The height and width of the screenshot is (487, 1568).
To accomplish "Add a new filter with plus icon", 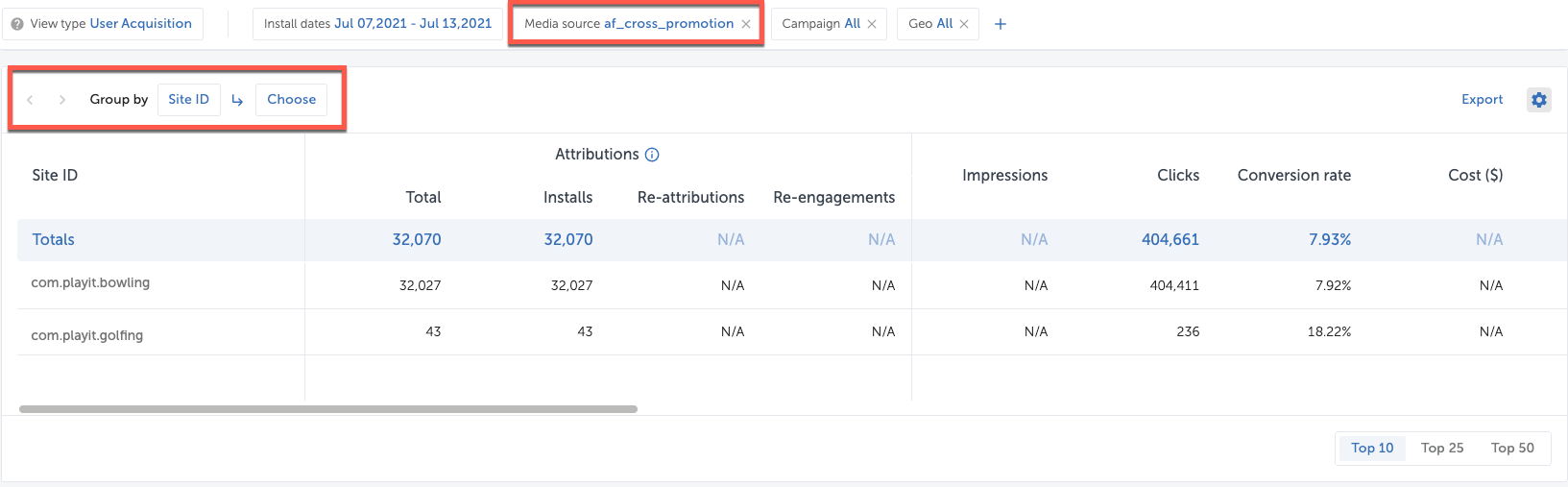I will tap(1000, 24).
